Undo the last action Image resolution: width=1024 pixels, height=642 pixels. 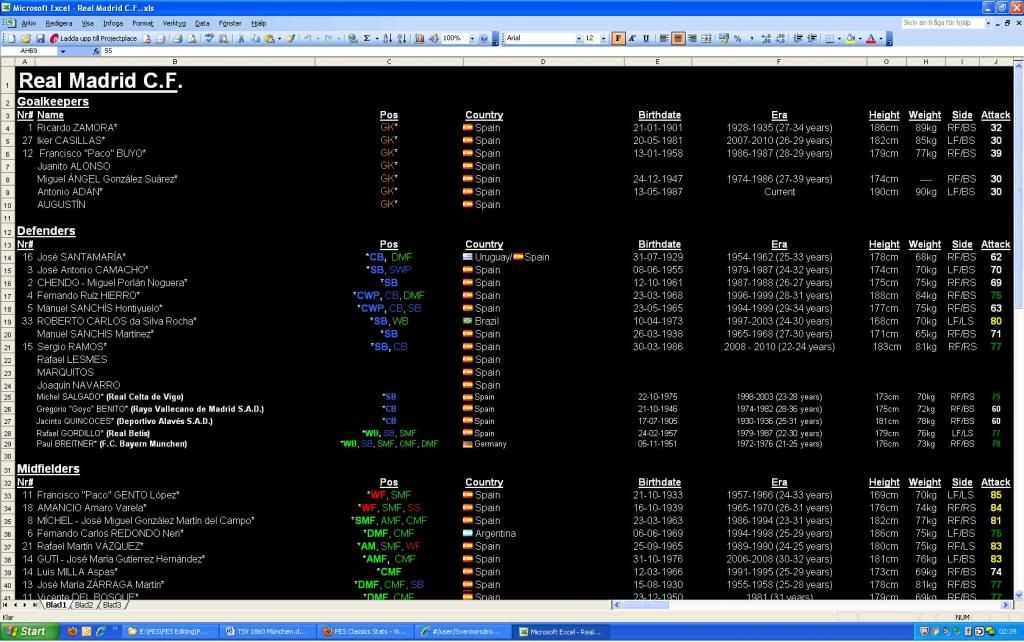tap(308, 39)
